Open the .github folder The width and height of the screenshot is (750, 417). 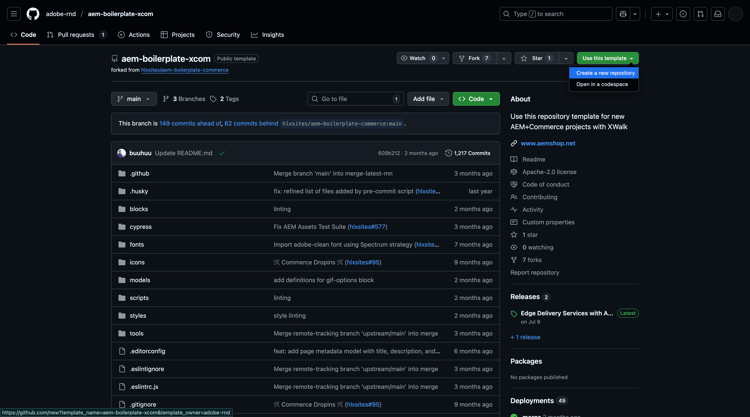tap(139, 174)
